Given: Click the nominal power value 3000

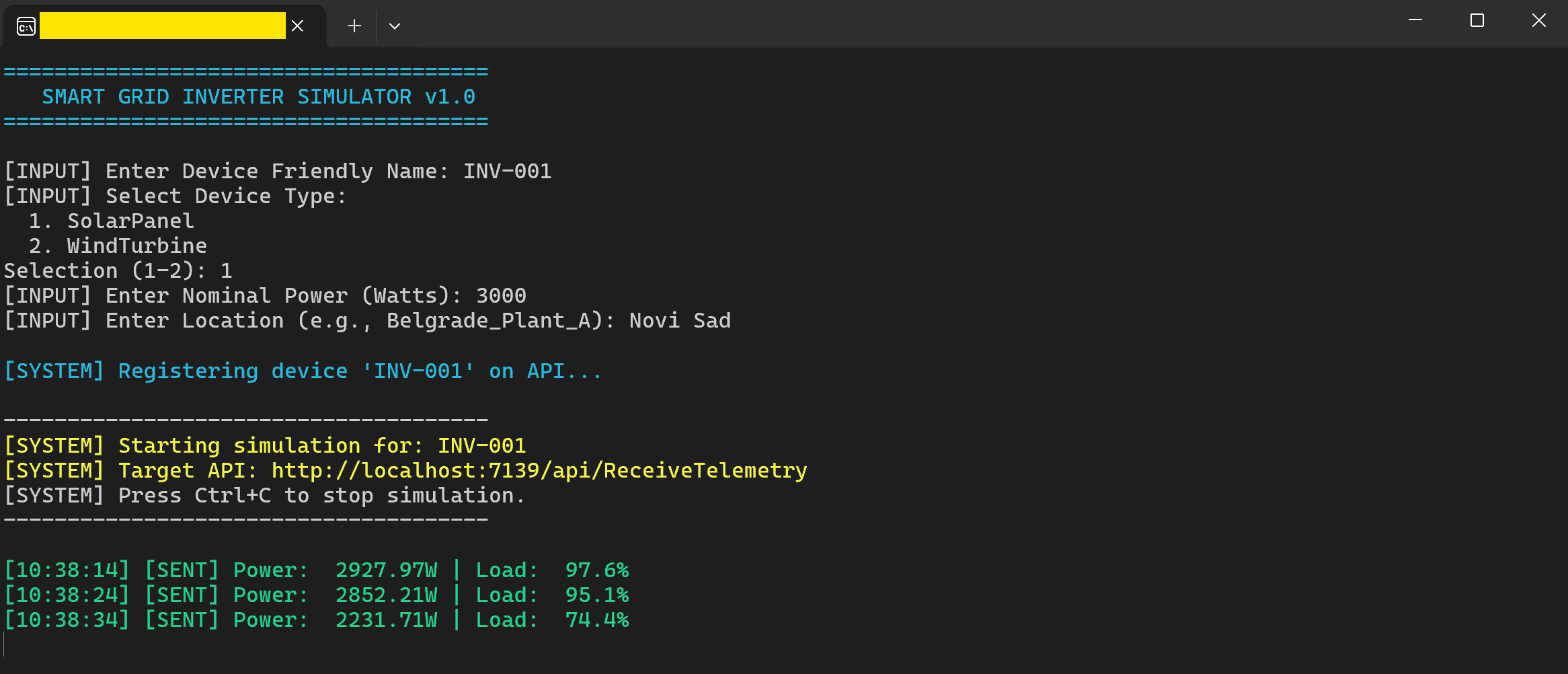Looking at the screenshot, I should [501, 296].
